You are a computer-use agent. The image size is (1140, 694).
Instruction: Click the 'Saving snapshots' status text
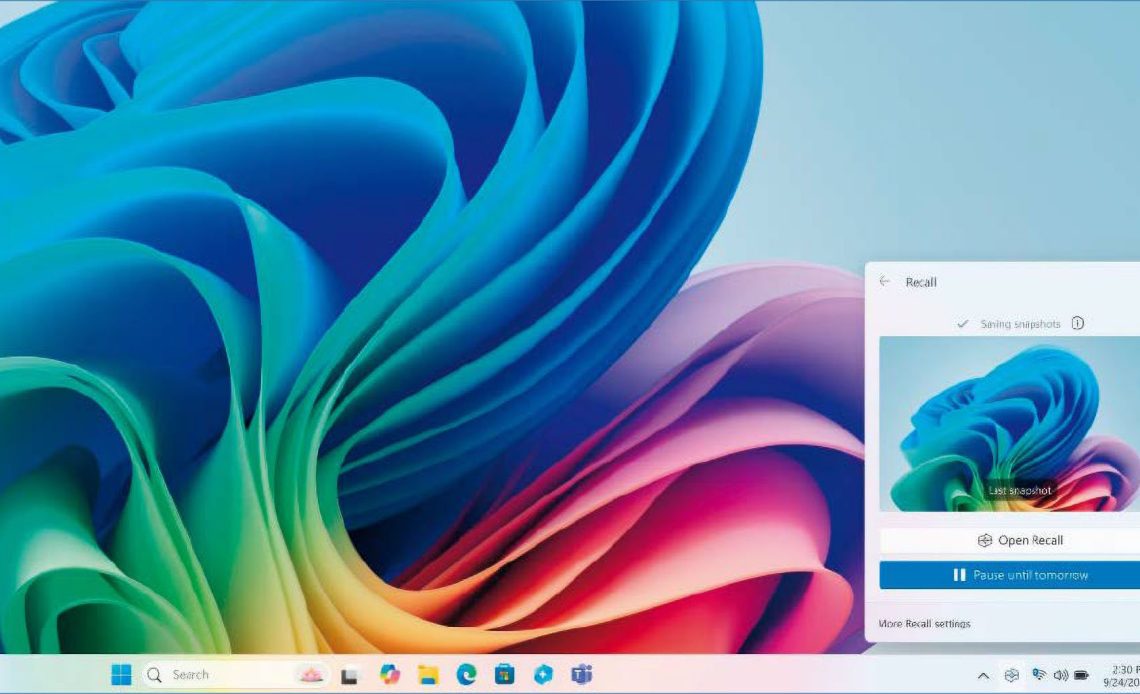click(1020, 324)
